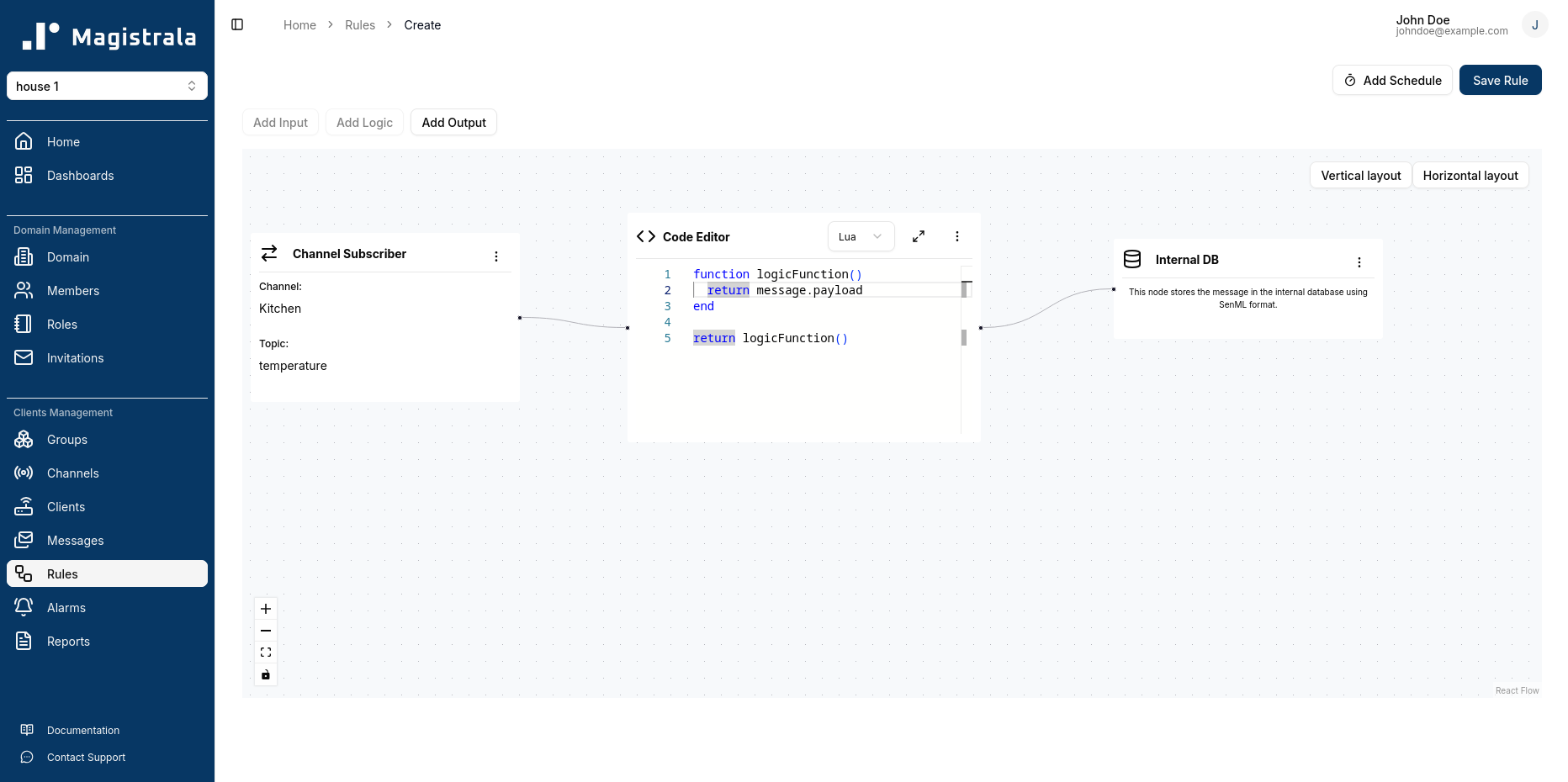This screenshot has width=1568, height=782.
Task: Switch to Vertical layout
Action: coord(1360,176)
